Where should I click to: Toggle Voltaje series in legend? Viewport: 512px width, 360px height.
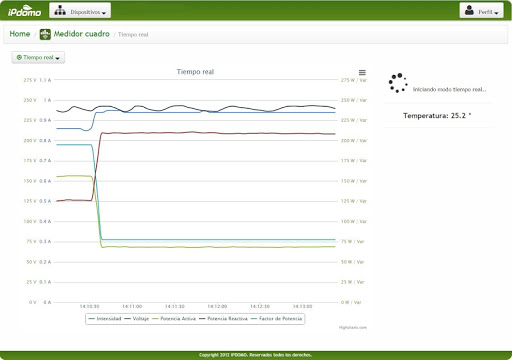(x=137, y=319)
